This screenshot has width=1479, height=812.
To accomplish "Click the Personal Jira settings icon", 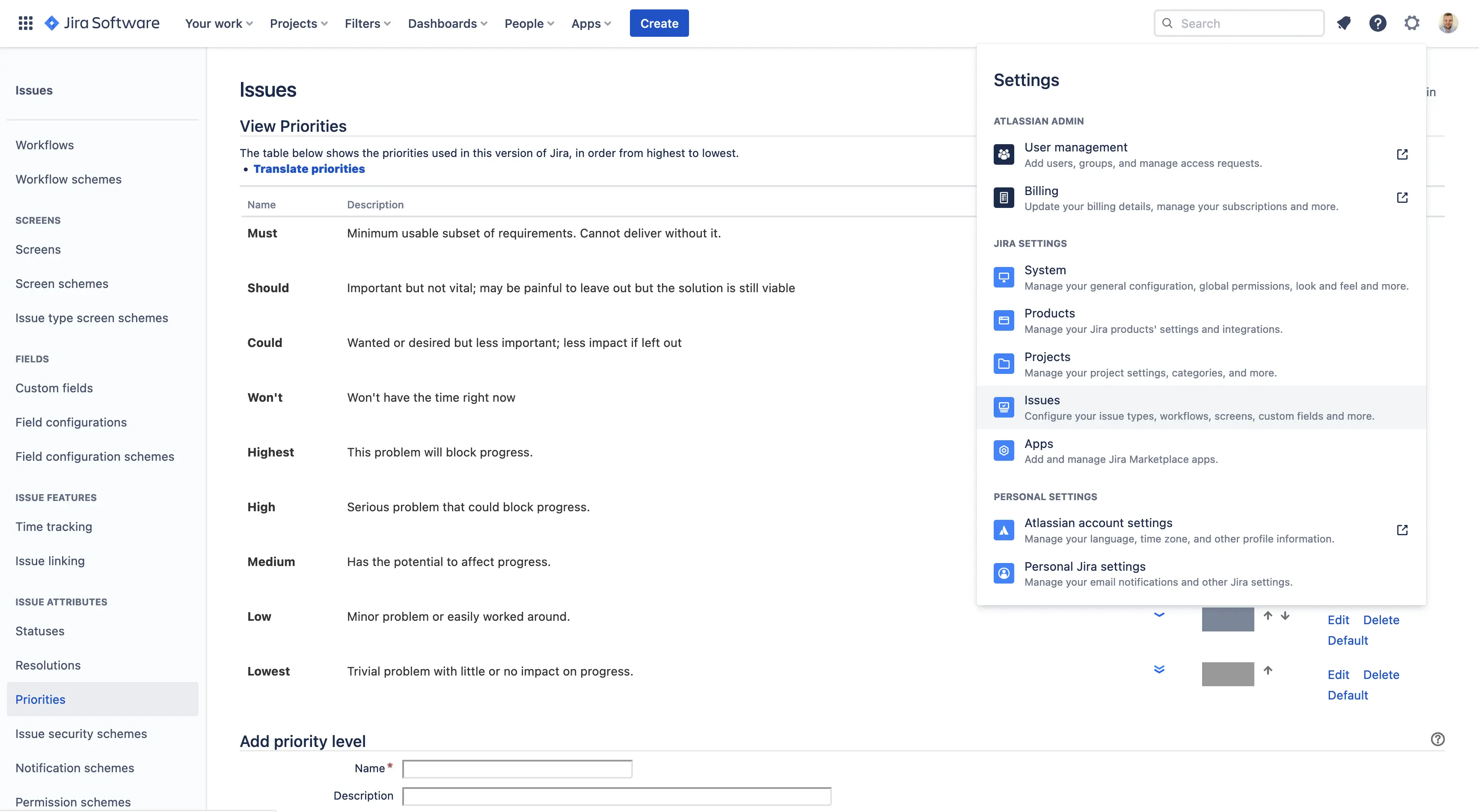I will tap(1004, 573).
